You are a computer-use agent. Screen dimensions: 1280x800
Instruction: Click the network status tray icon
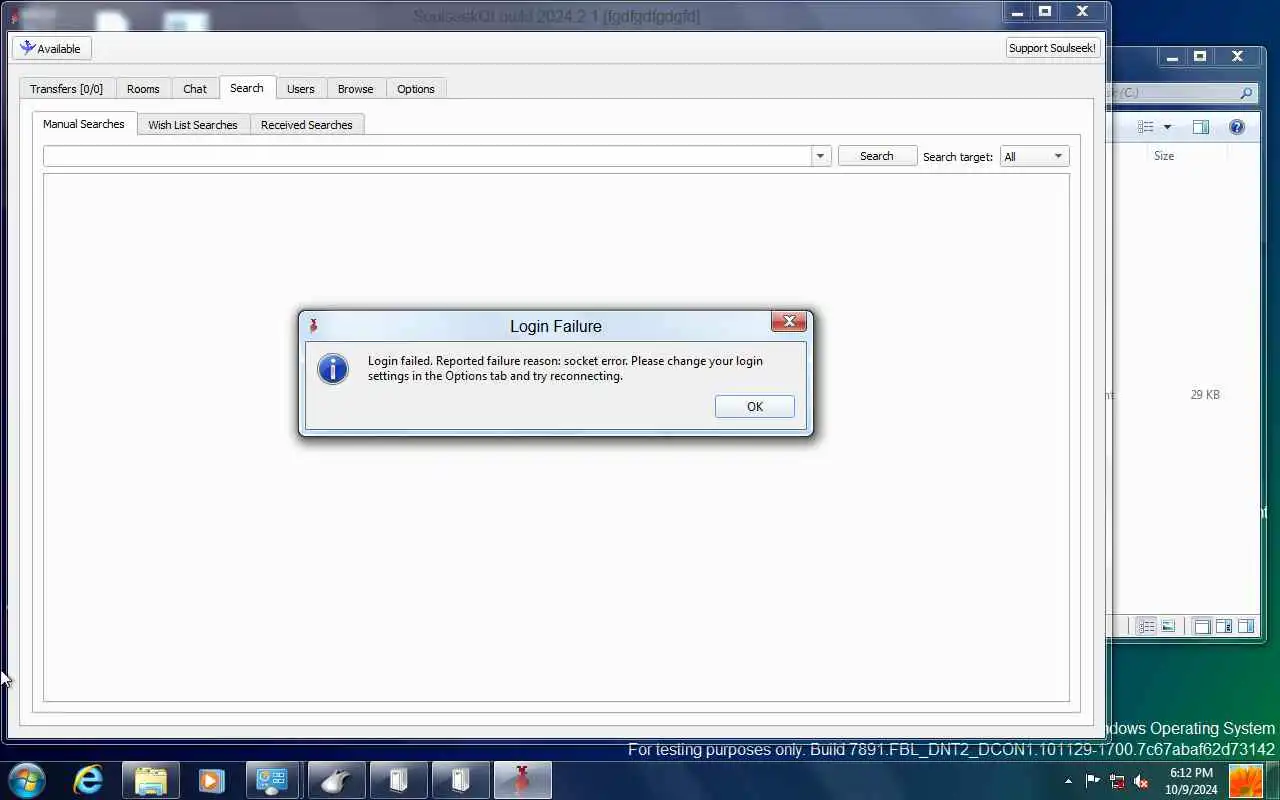pos(1117,781)
